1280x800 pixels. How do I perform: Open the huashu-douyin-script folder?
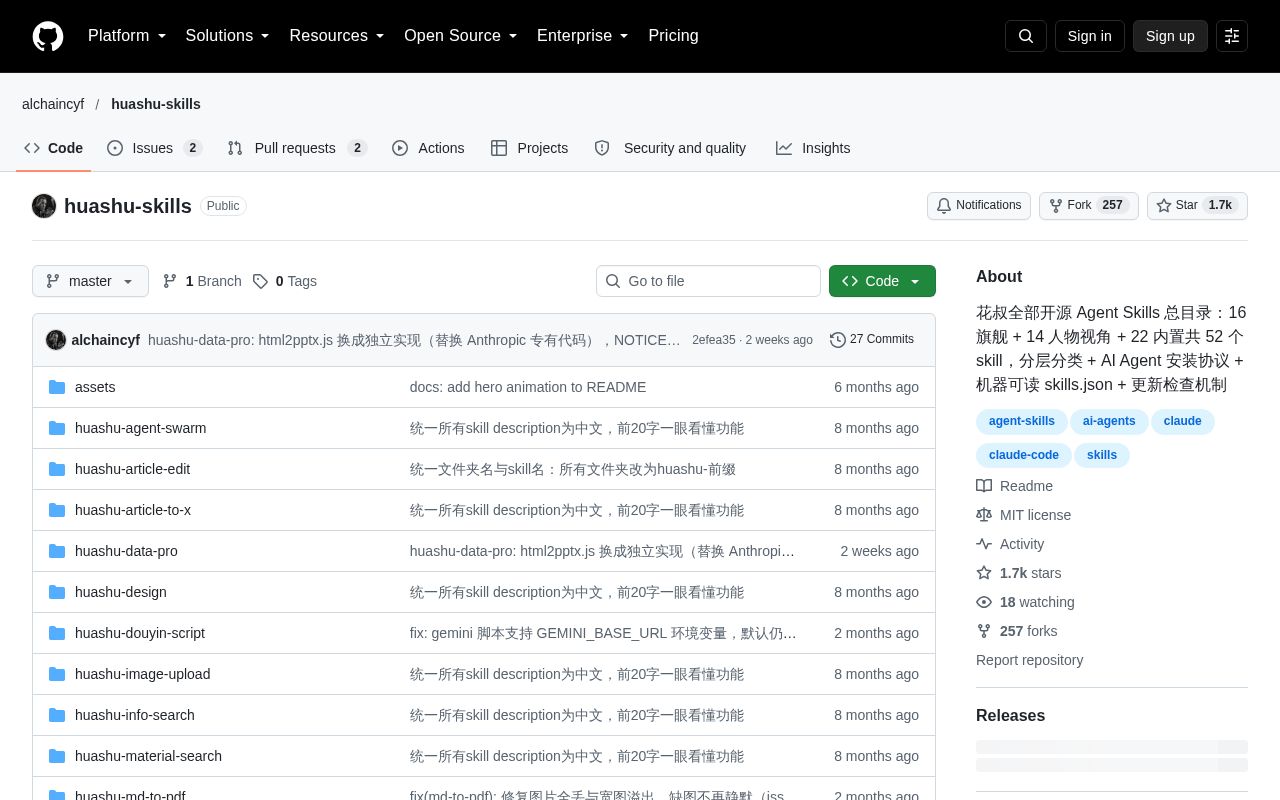pos(140,633)
